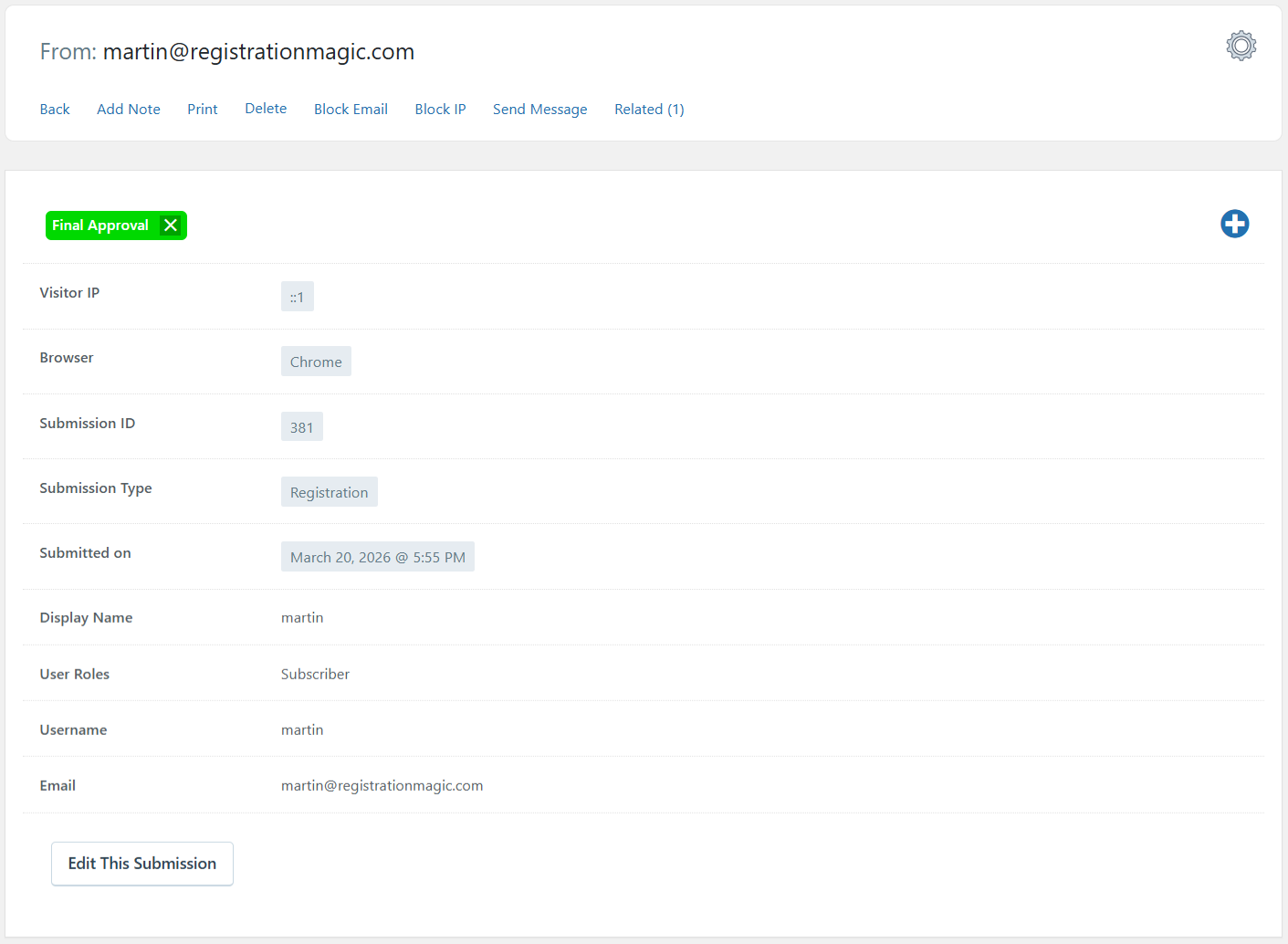Print this submission
The width and height of the screenshot is (1288, 944).
coord(203,110)
